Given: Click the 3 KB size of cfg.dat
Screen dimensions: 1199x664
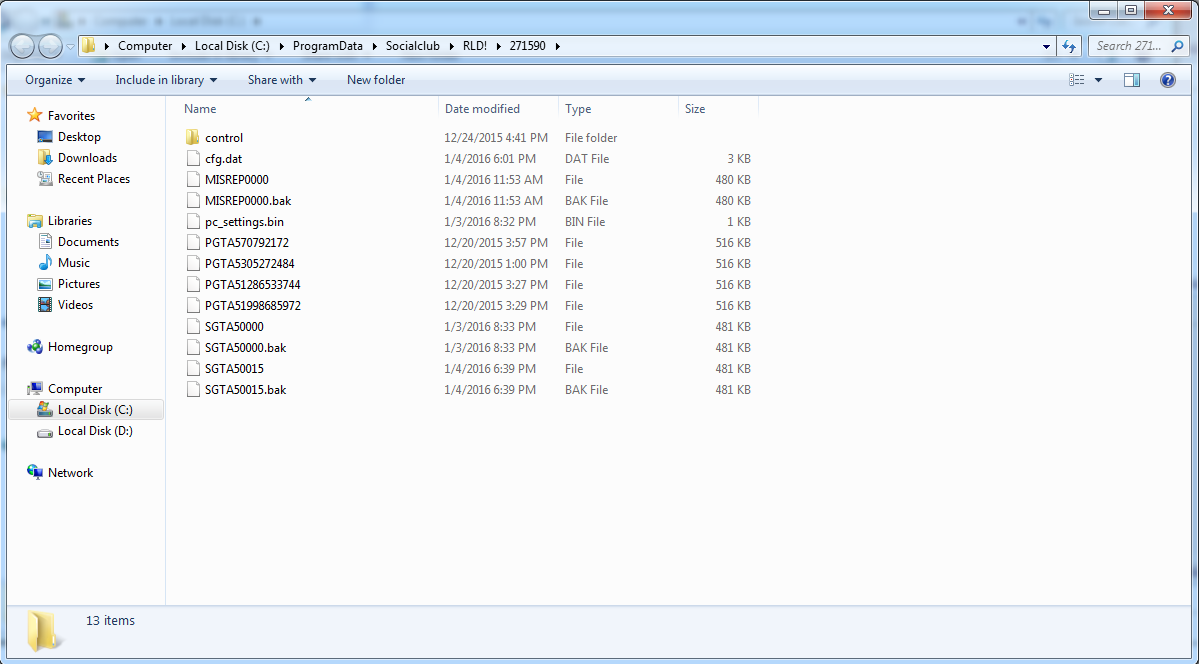Looking at the screenshot, I should (739, 158).
